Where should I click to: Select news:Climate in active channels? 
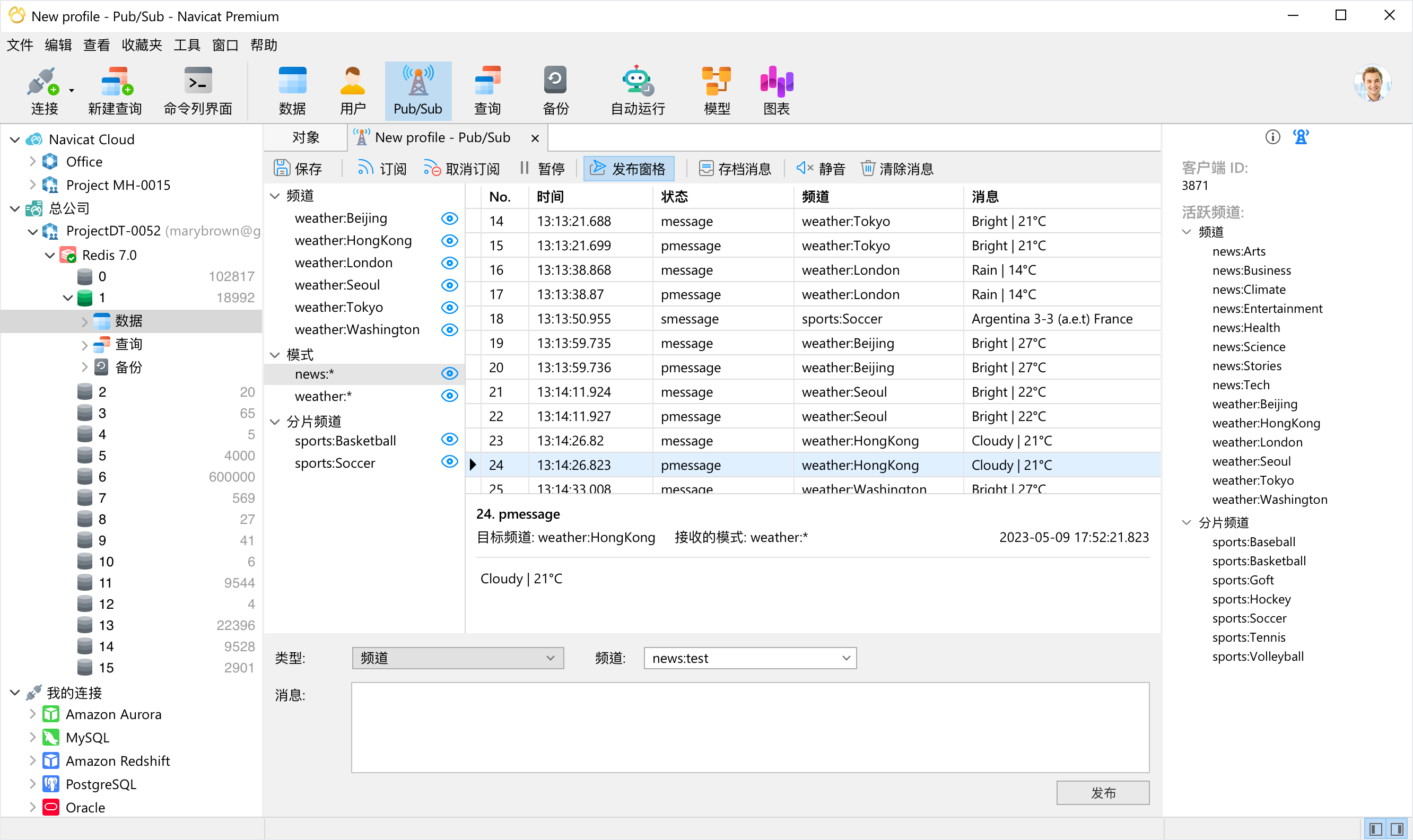[1249, 290]
